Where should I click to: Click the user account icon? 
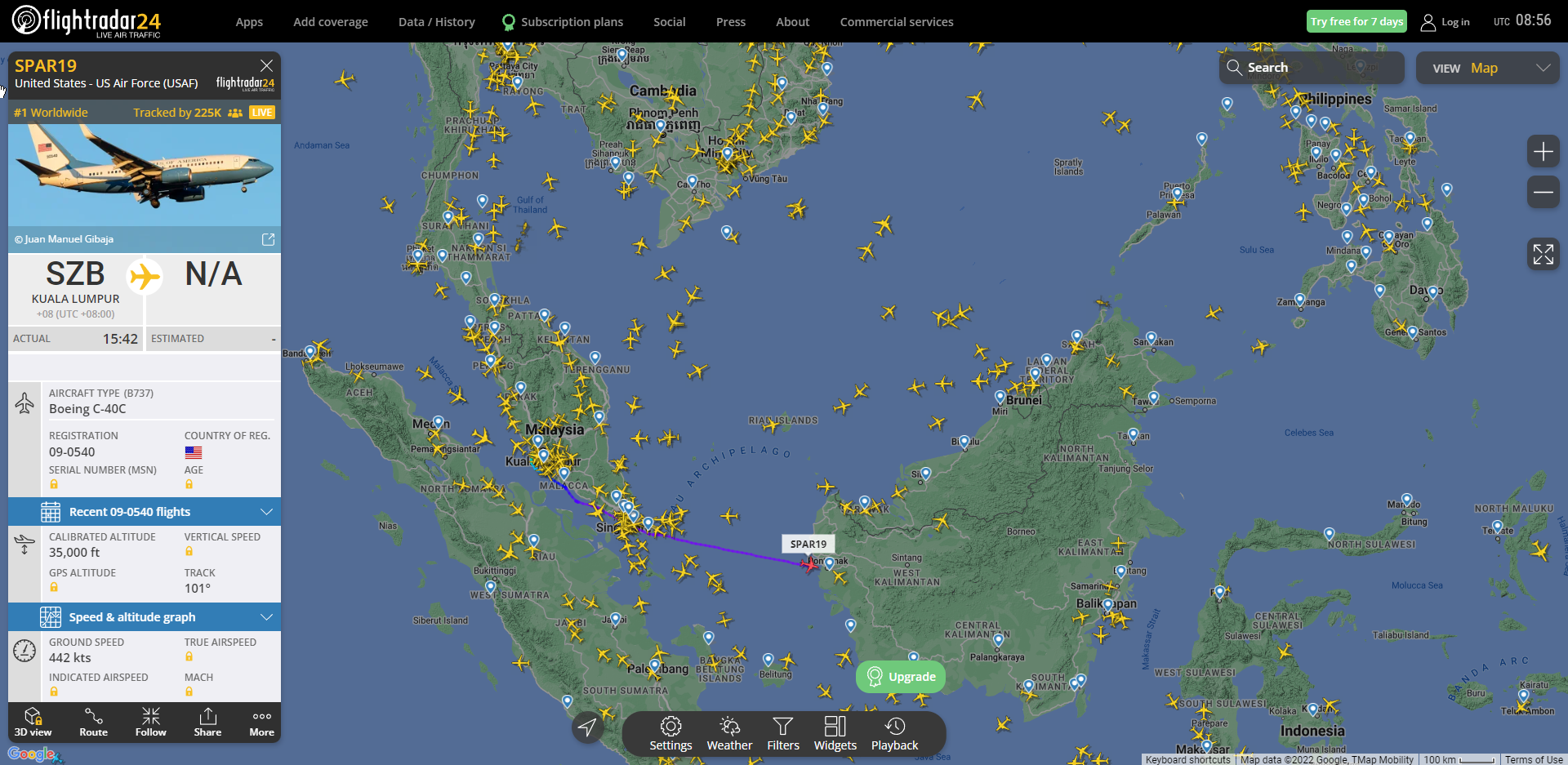click(1428, 22)
